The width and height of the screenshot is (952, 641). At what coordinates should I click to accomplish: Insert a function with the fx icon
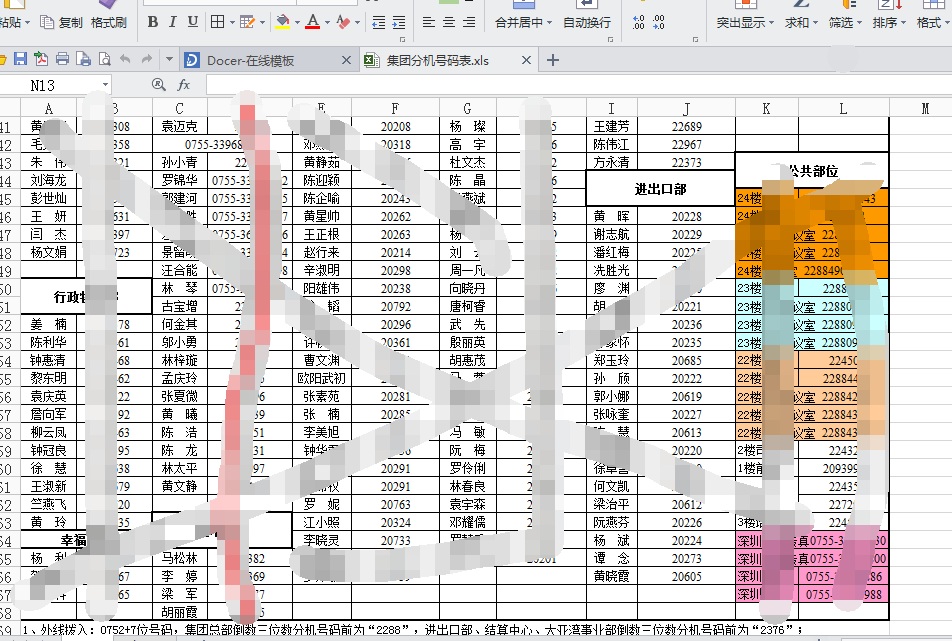183,84
